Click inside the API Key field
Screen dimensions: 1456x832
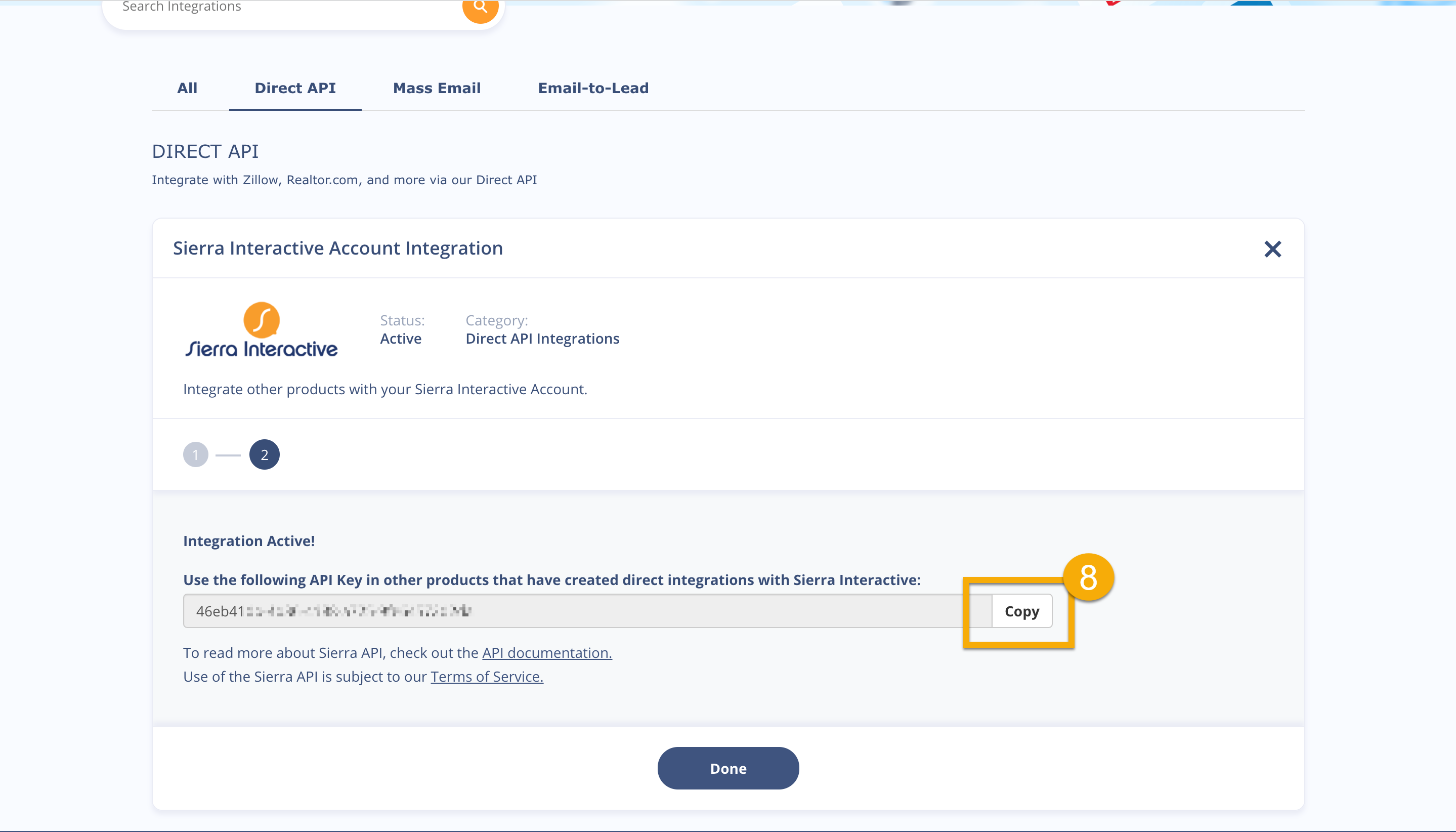[587, 611]
